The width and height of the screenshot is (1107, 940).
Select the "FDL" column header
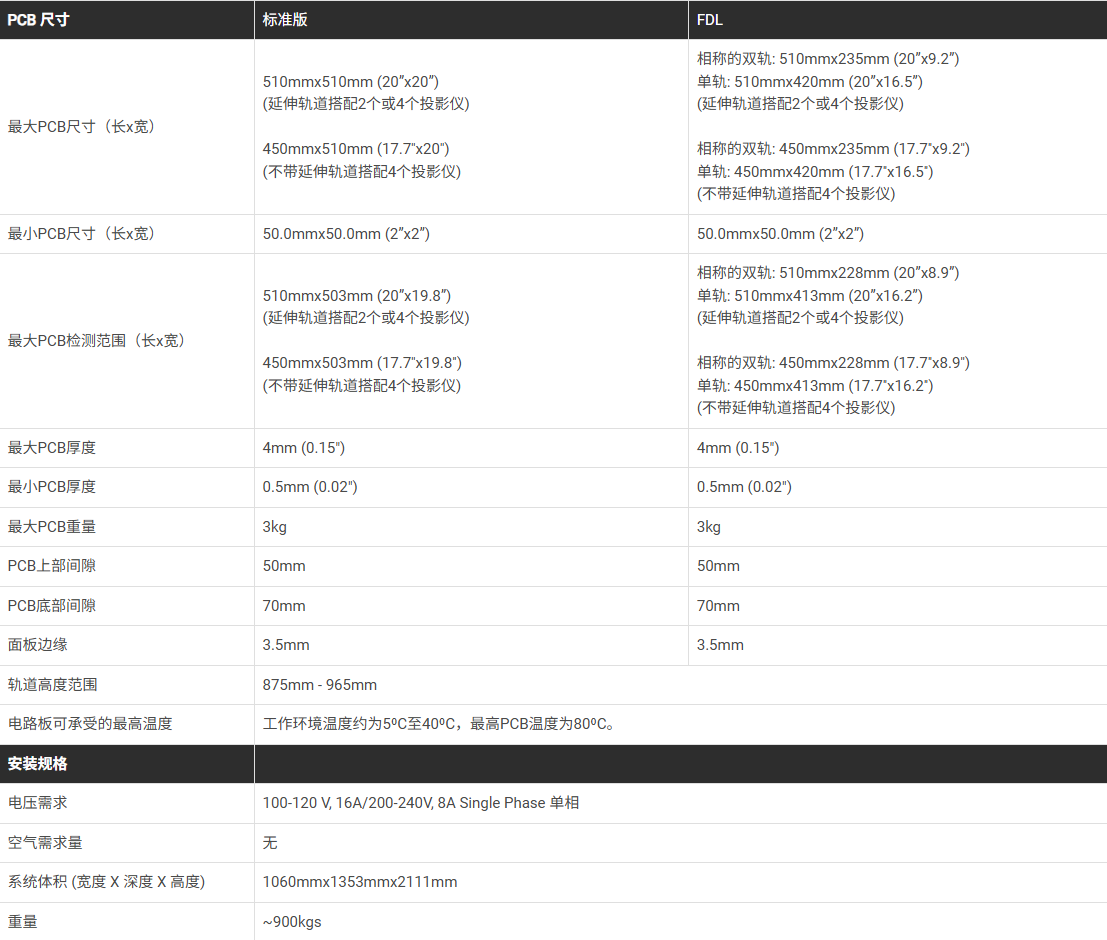click(x=710, y=20)
